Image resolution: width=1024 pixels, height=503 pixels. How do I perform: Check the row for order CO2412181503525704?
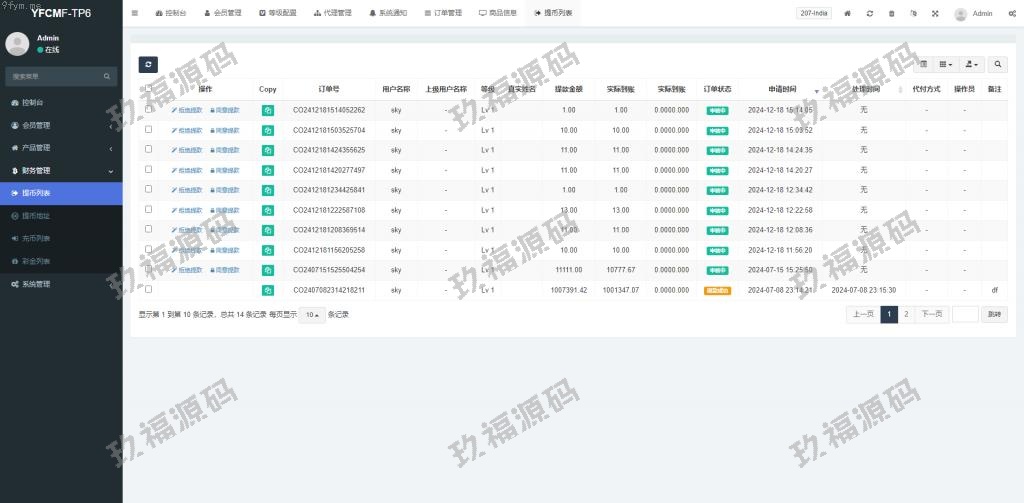coord(149,130)
